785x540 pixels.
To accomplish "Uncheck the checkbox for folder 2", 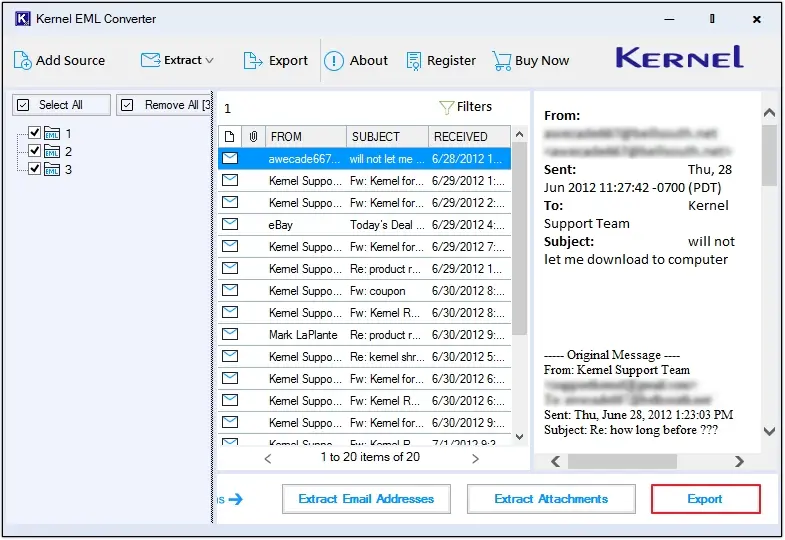I will 34,150.
